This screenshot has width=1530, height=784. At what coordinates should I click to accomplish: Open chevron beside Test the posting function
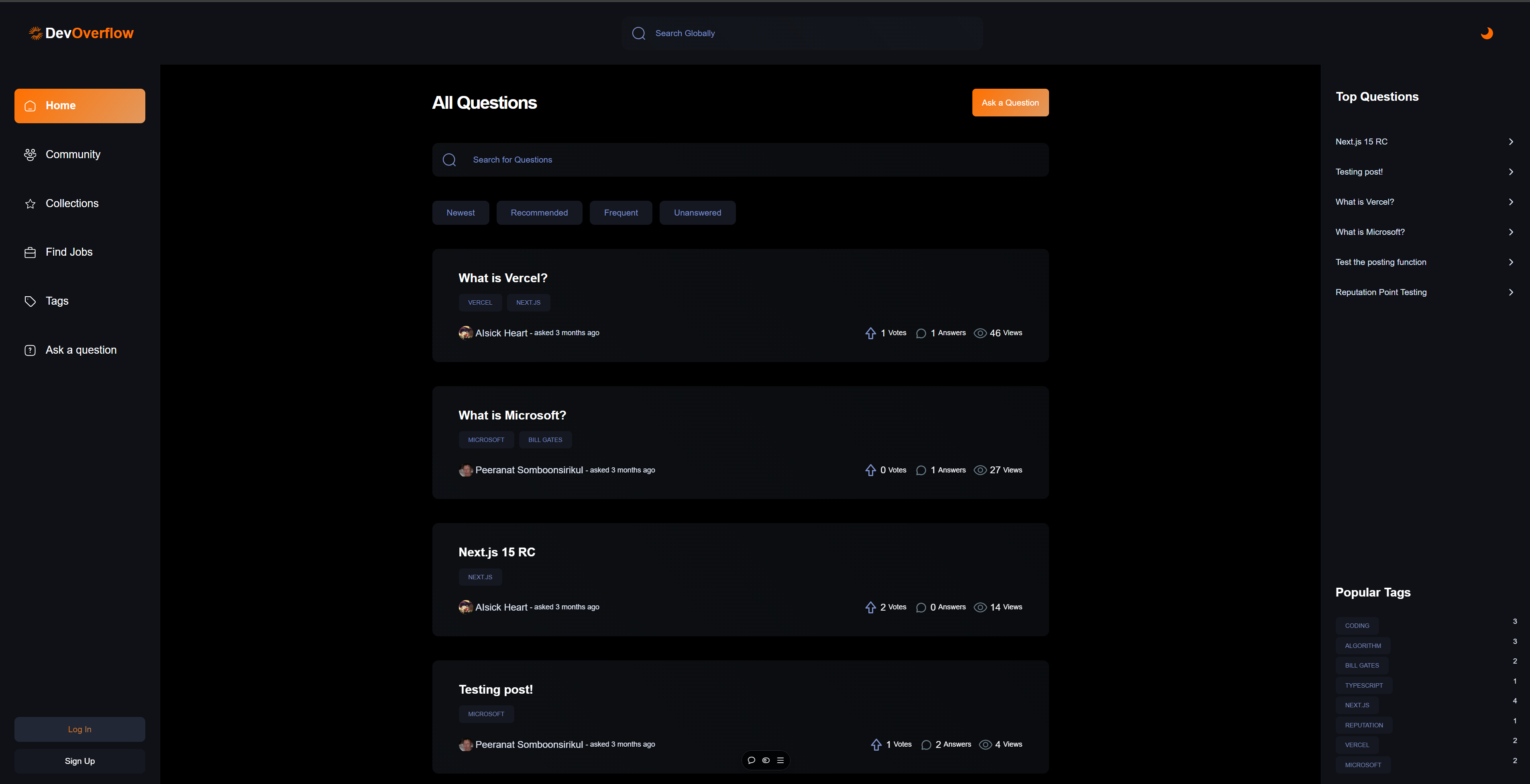[1510, 262]
